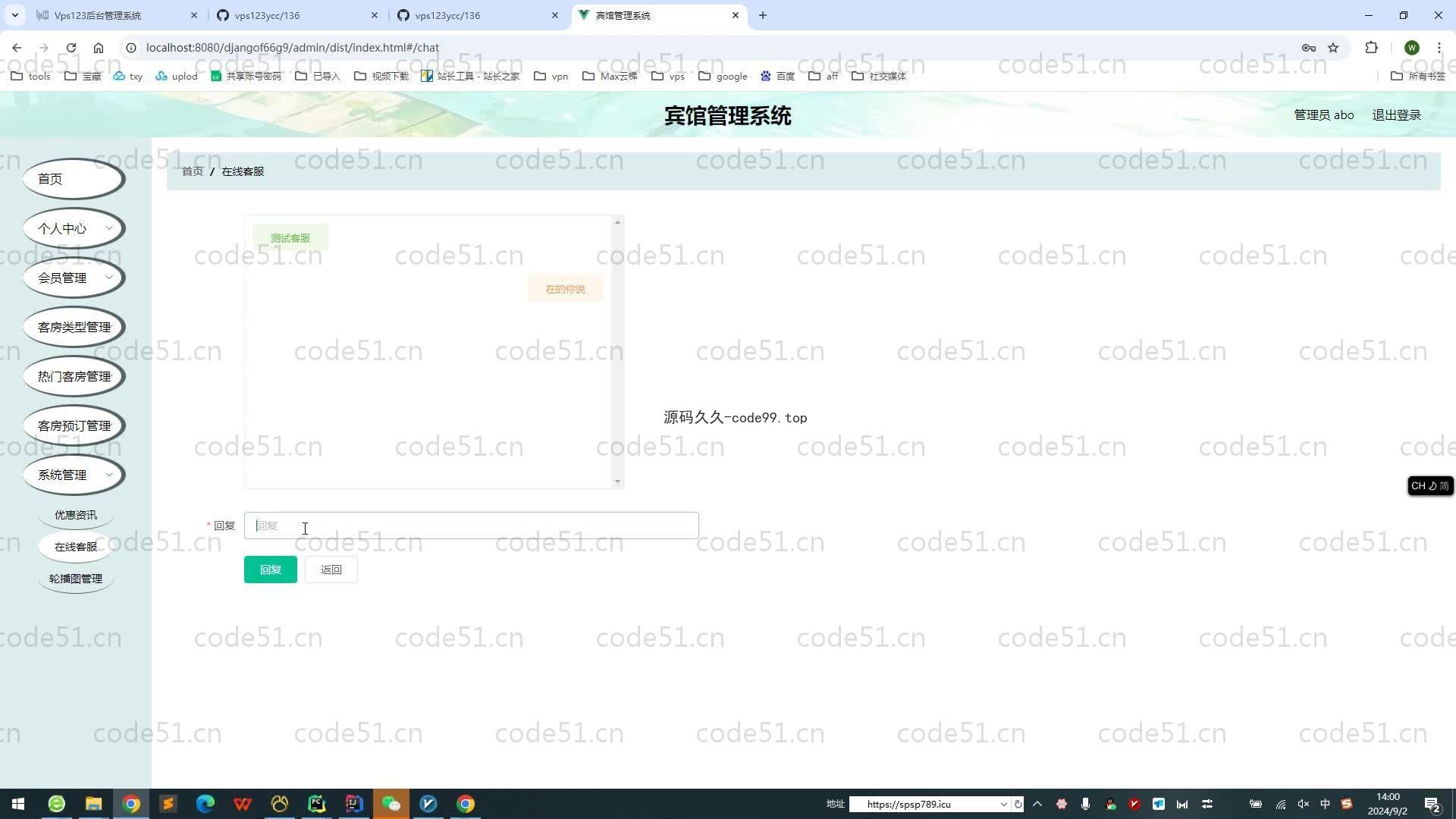Select the 宾馆管理系统 tab

pos(657,15)
